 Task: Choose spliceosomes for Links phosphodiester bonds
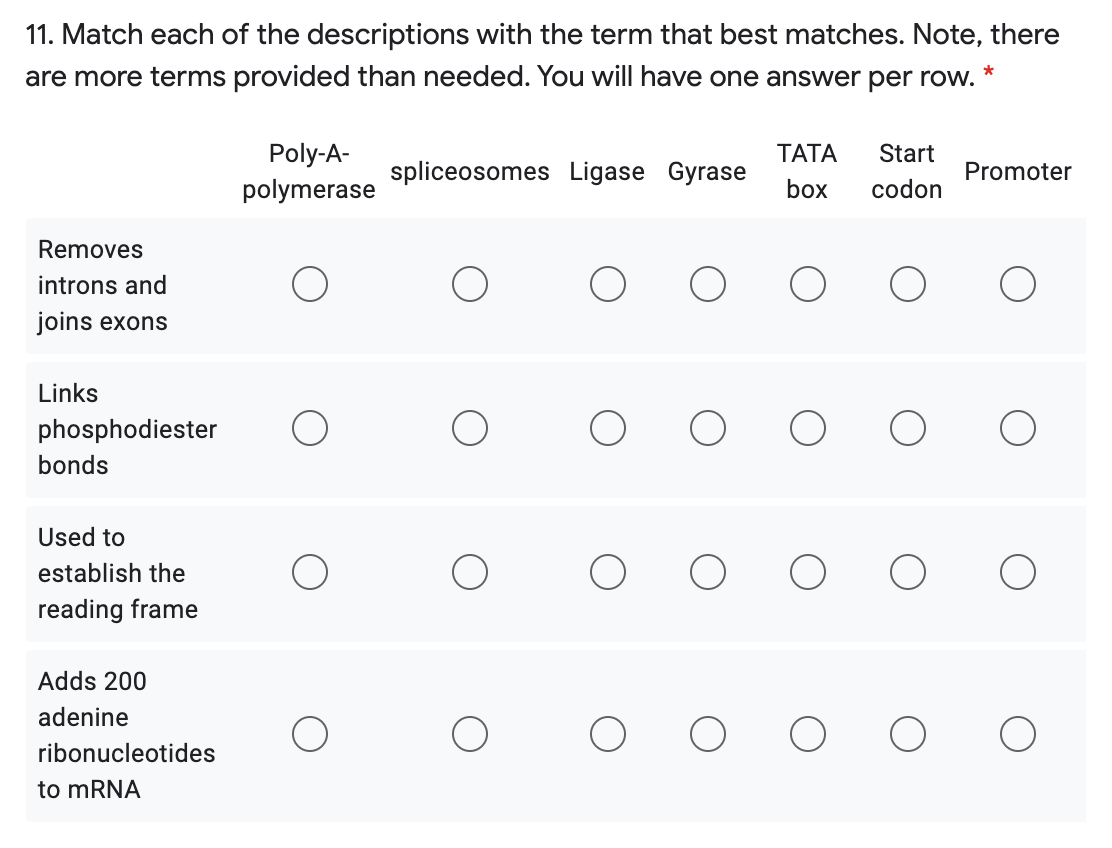coord(469,428)
